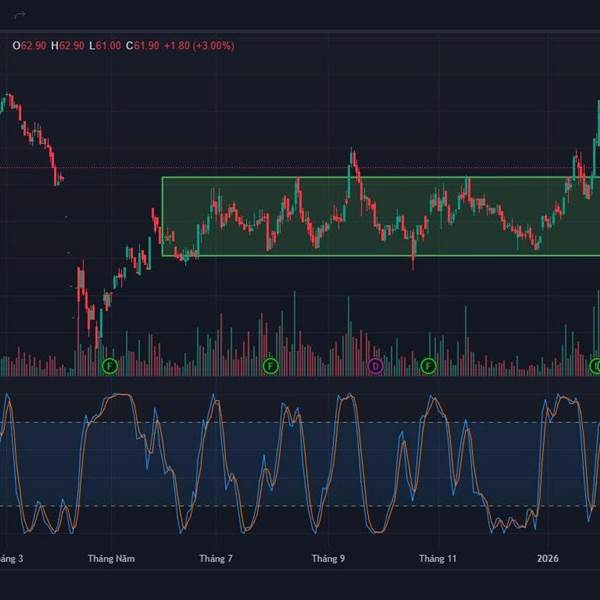
Task: Click F marker between Tháng 7 and Tháng 9
Action: pos(270,367)
